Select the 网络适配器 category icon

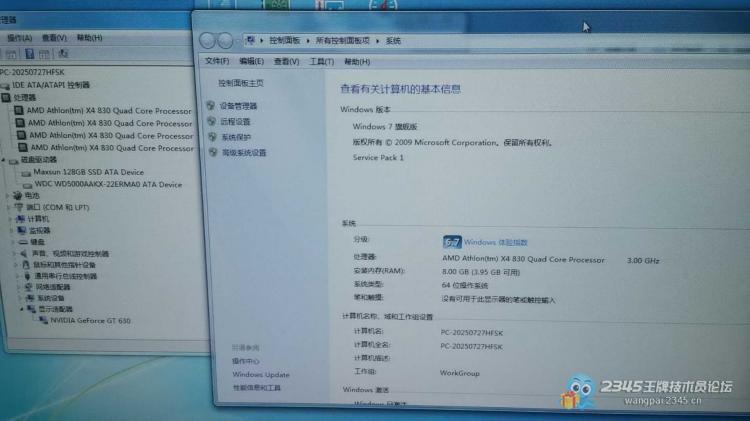29,287
